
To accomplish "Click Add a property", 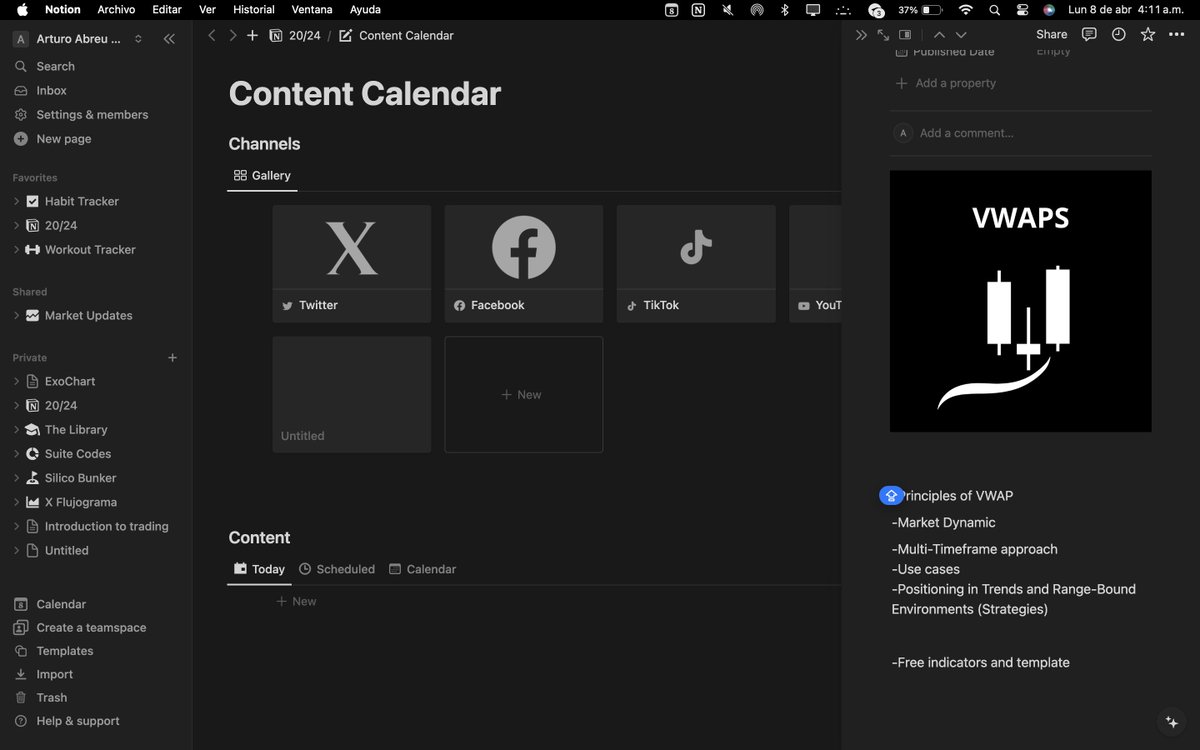I will coord(946,83).
